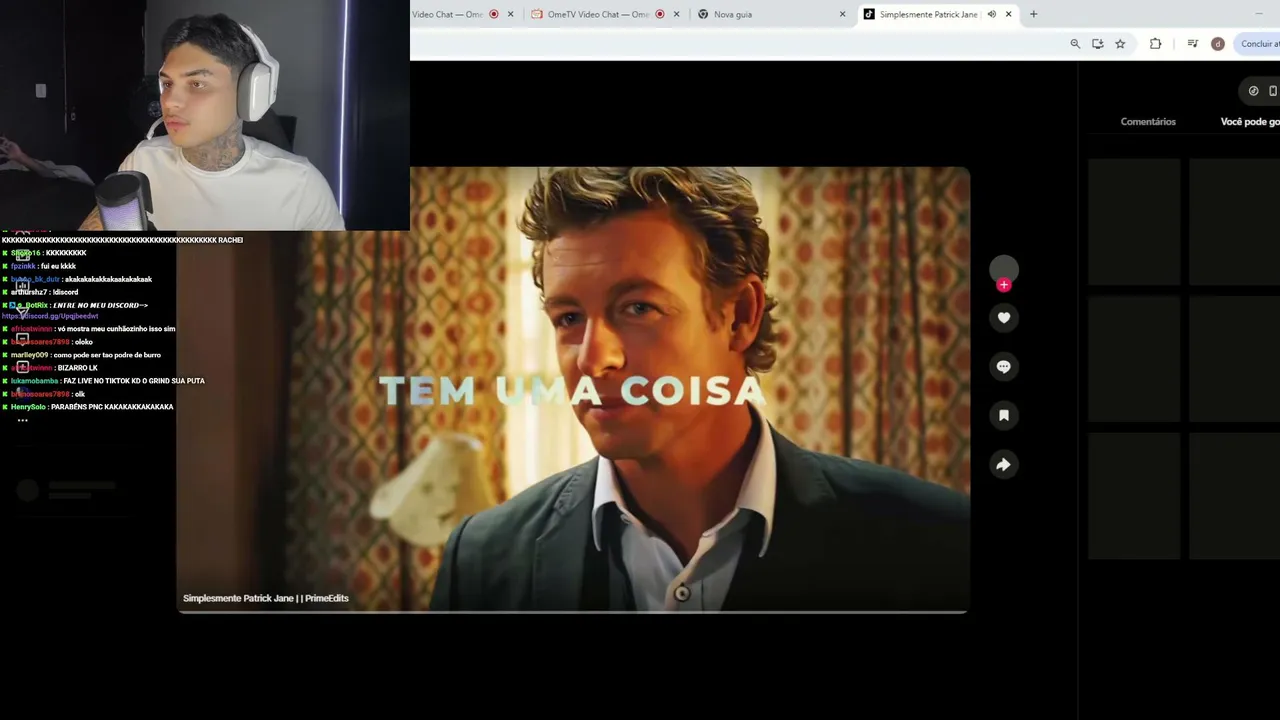Switch to the first Video Chat tab
This screenshot has width=1280, height=720.
coord(465,14)
